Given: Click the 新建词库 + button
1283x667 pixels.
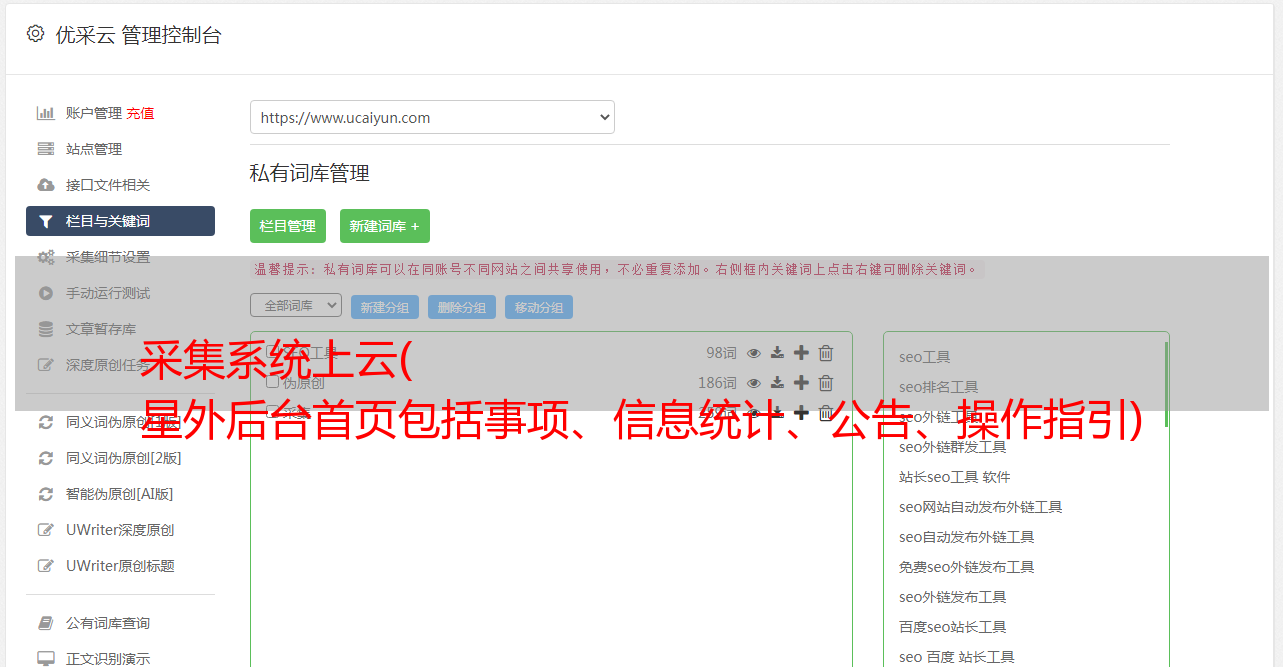Looking at the screenshot, I should click(385, 226).
